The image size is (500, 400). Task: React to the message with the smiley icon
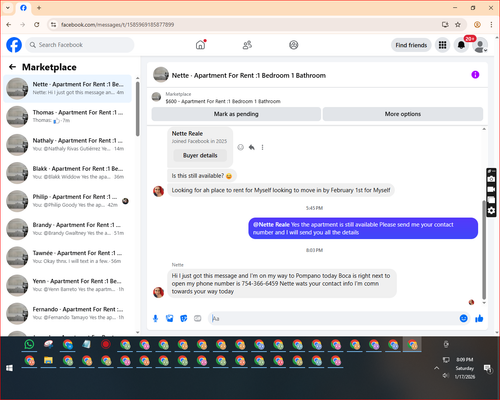[x=240, y=147]
